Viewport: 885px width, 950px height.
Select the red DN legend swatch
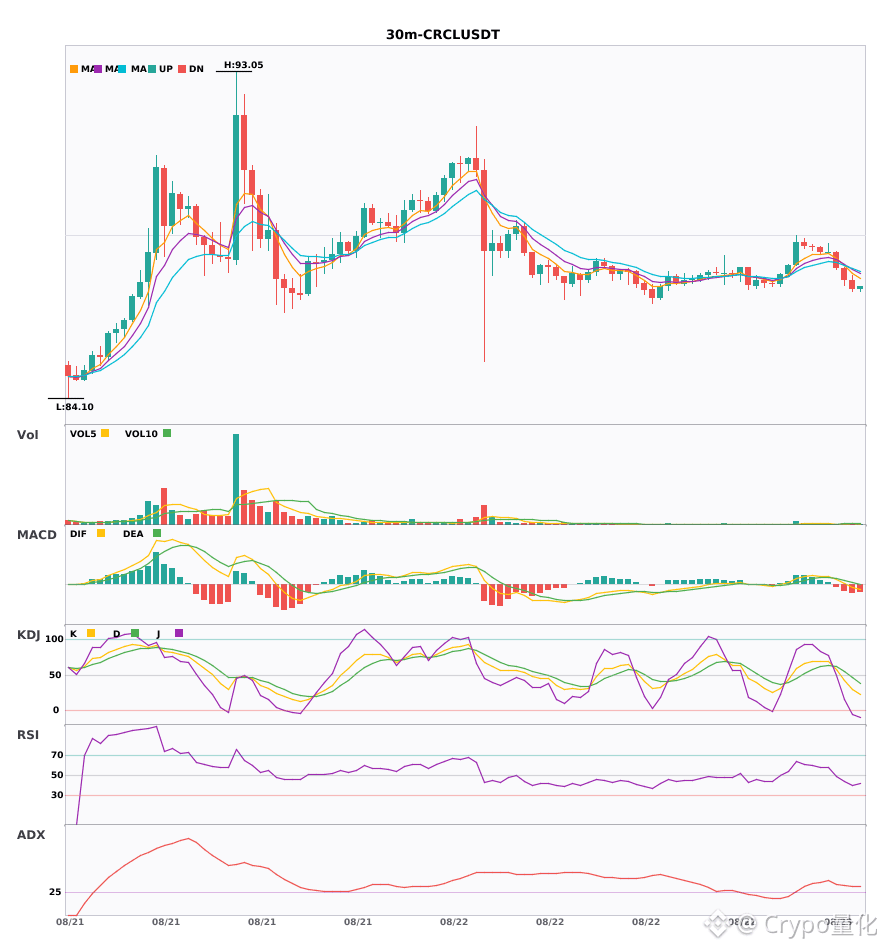coord(182,69)
